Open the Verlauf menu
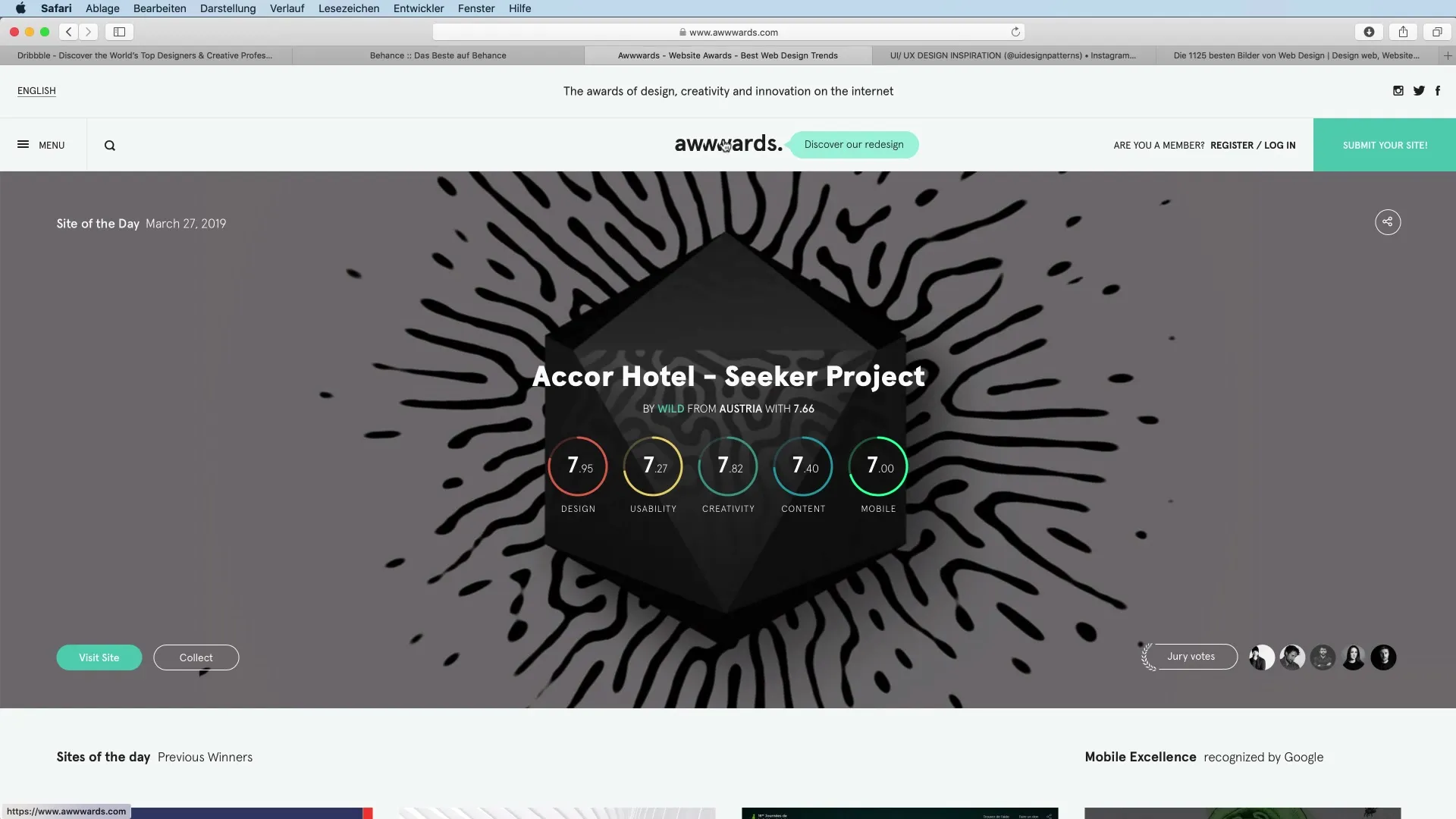The height and width of the screenshot is (819, 1456). click(x=287, y=8)
